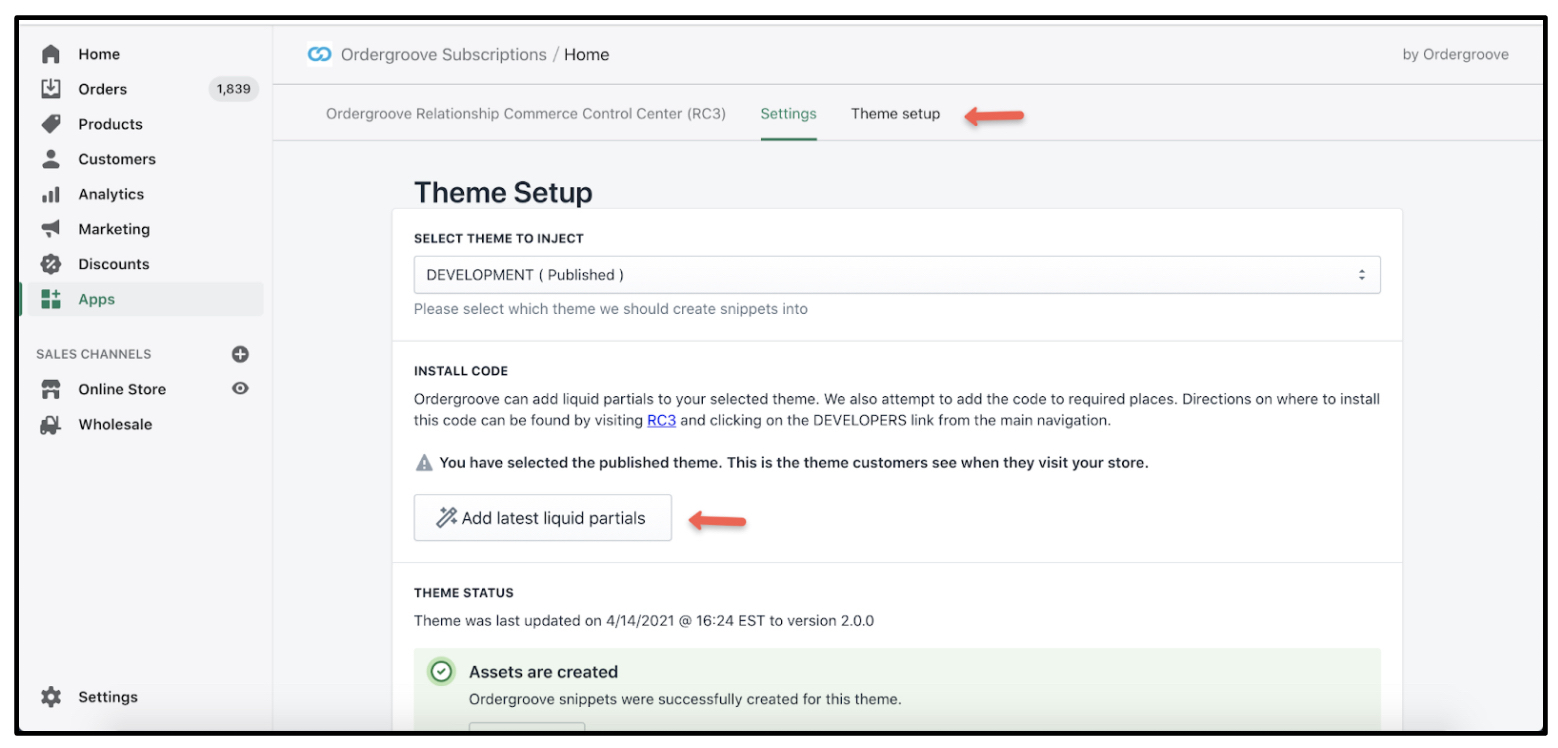Open the Orders section in sidebar
The width and height of the screenshot is (1558, 748).
point(103,88)
